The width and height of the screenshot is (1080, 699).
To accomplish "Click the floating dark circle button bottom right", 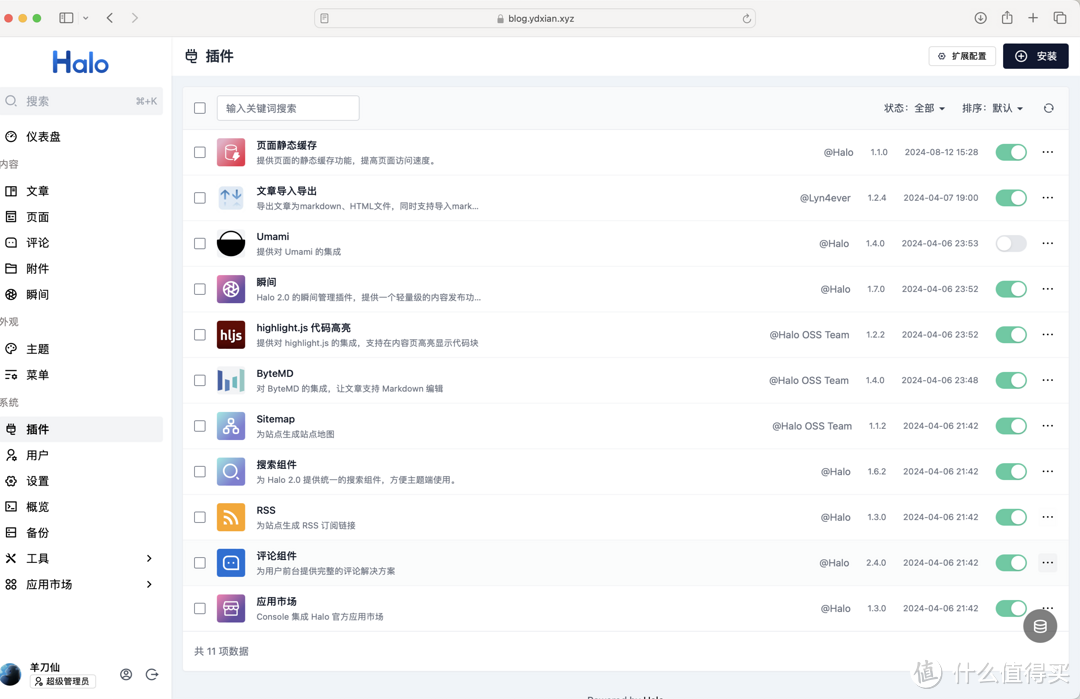I will click(1040, 626).
